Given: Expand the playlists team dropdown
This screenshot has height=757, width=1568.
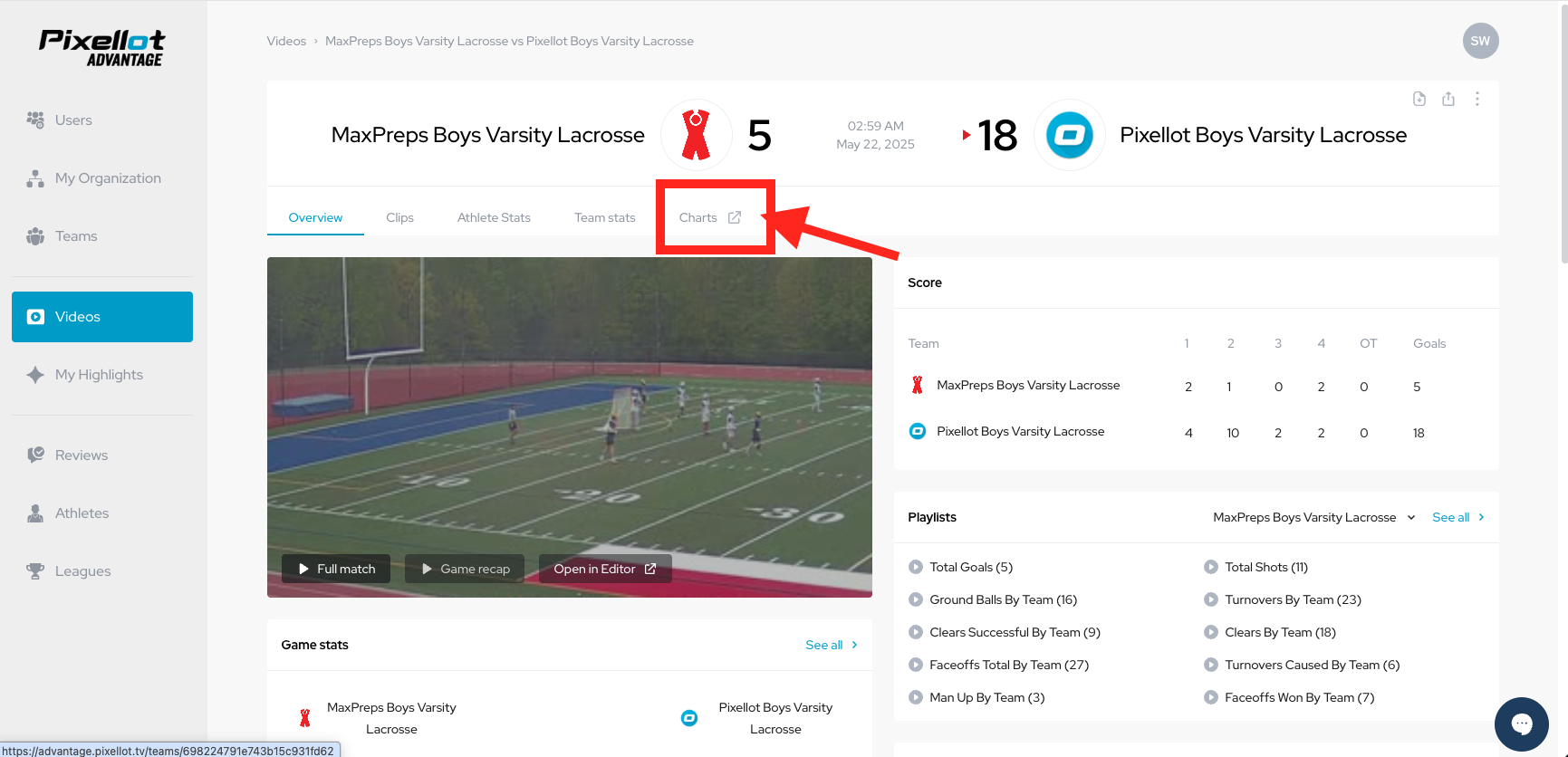Looking at the screenshot, I should [x=1313, y=517].
